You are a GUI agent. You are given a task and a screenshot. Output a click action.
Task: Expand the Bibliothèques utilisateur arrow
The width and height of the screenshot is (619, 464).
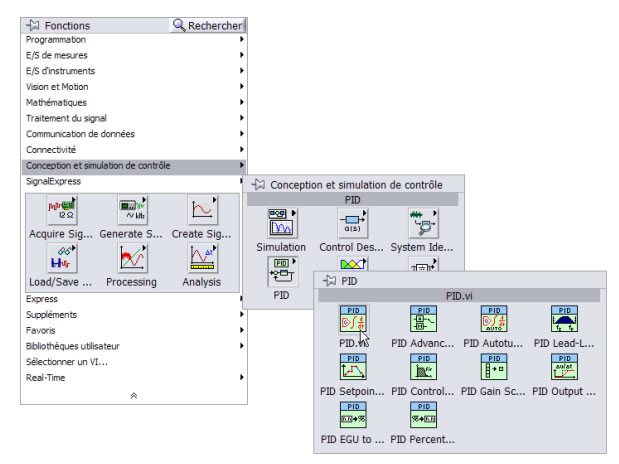pyautogui.click(x=242, y=346)
